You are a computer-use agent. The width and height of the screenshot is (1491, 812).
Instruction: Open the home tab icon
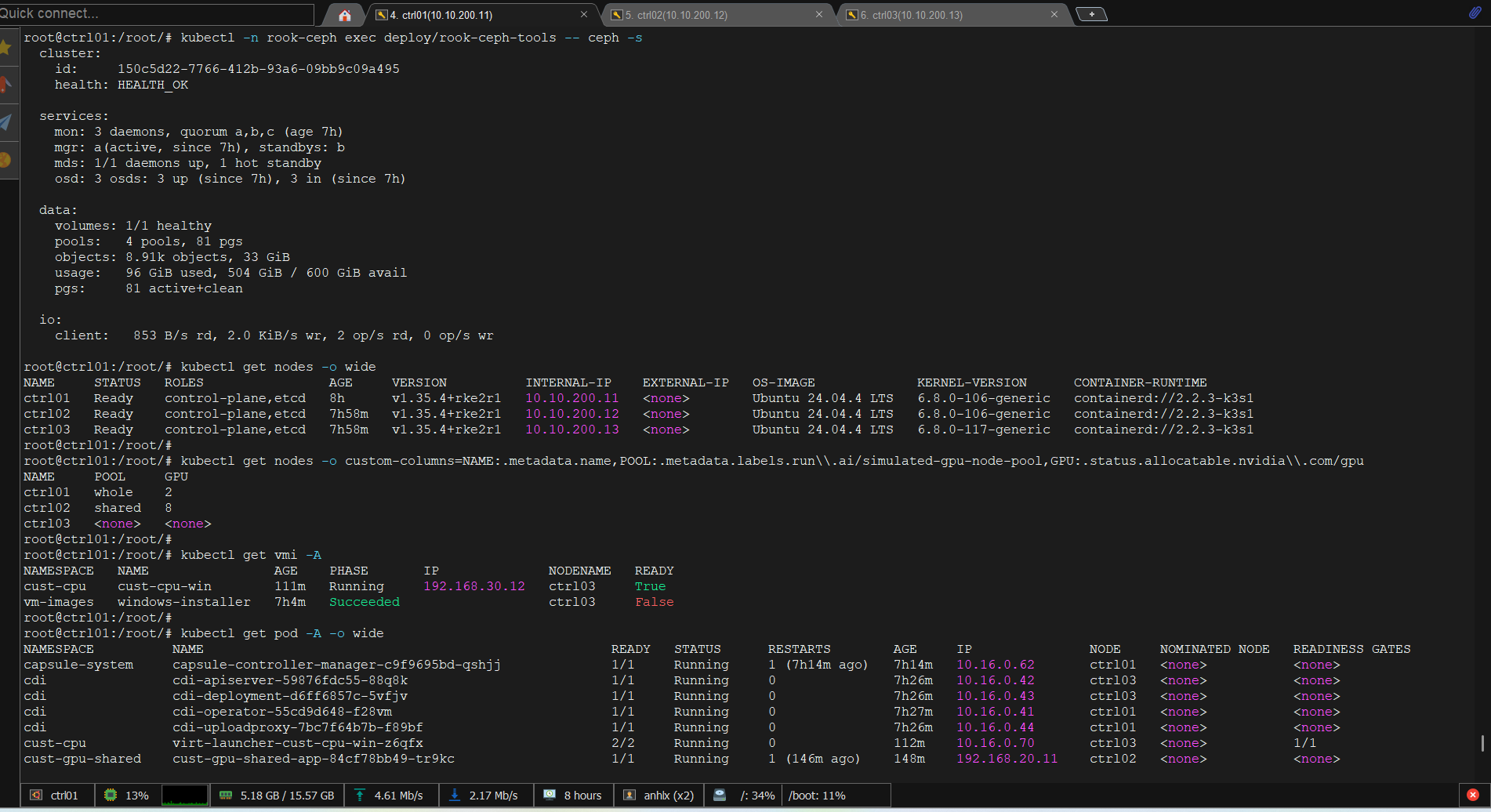pyautogui.click(x=344, y=15)
